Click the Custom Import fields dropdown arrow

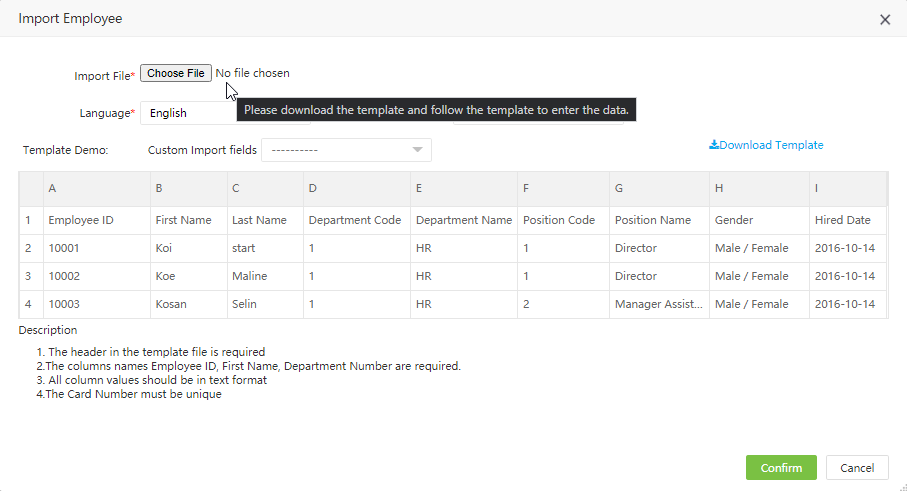coord(417,150)
